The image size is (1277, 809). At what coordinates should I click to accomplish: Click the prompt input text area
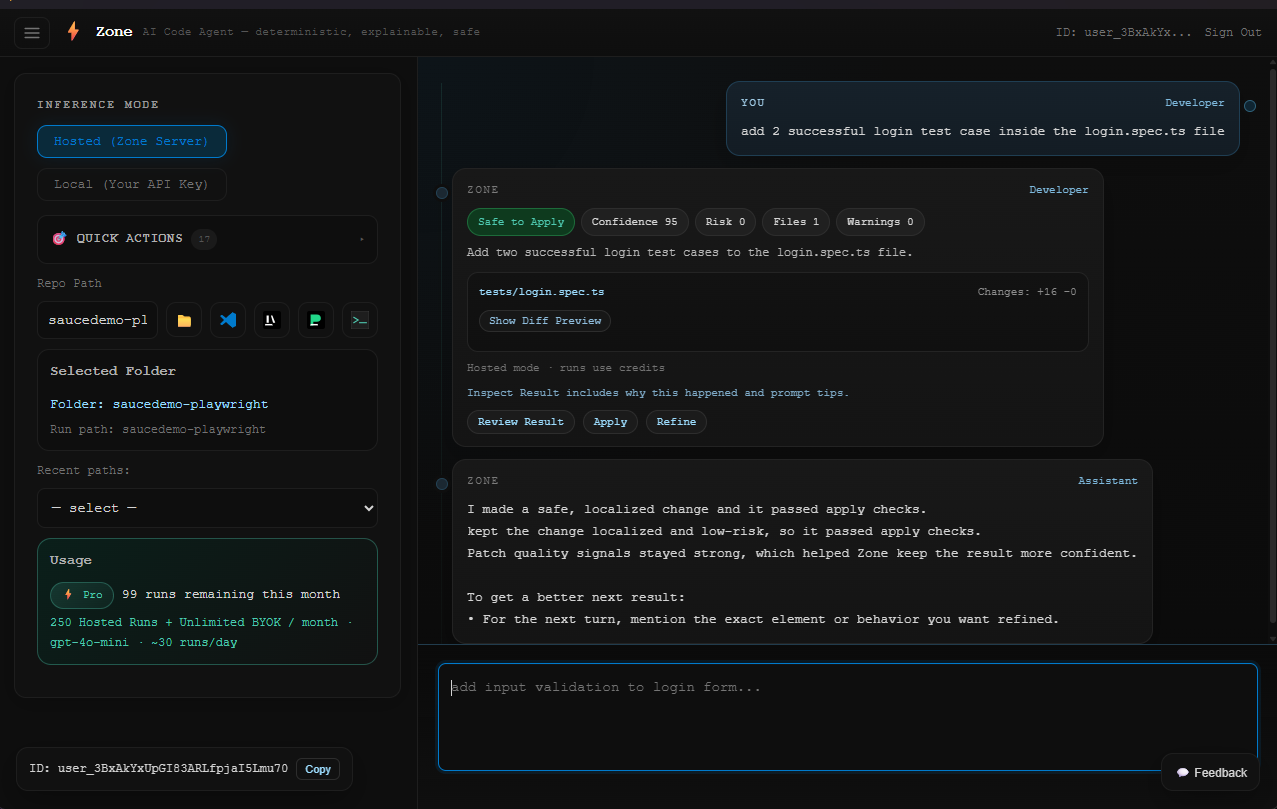[847, 717]
